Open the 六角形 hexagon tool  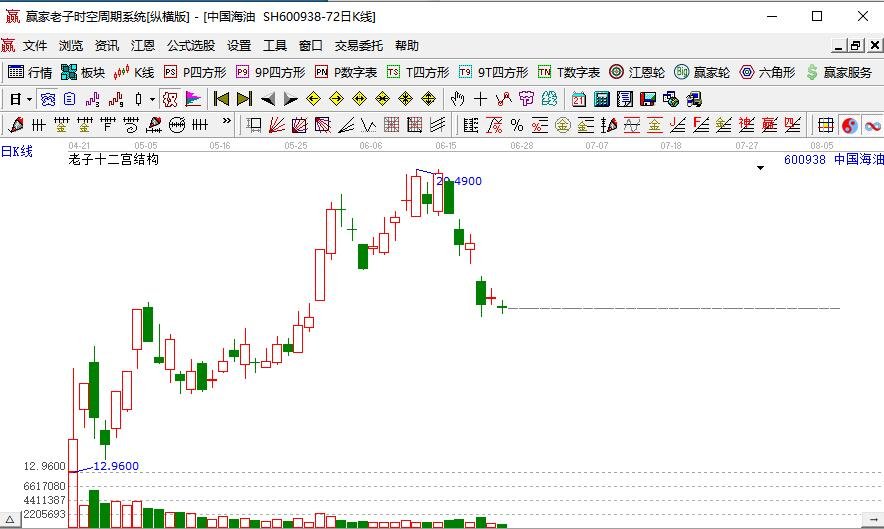pyautogui.click(x=767, y=72)
